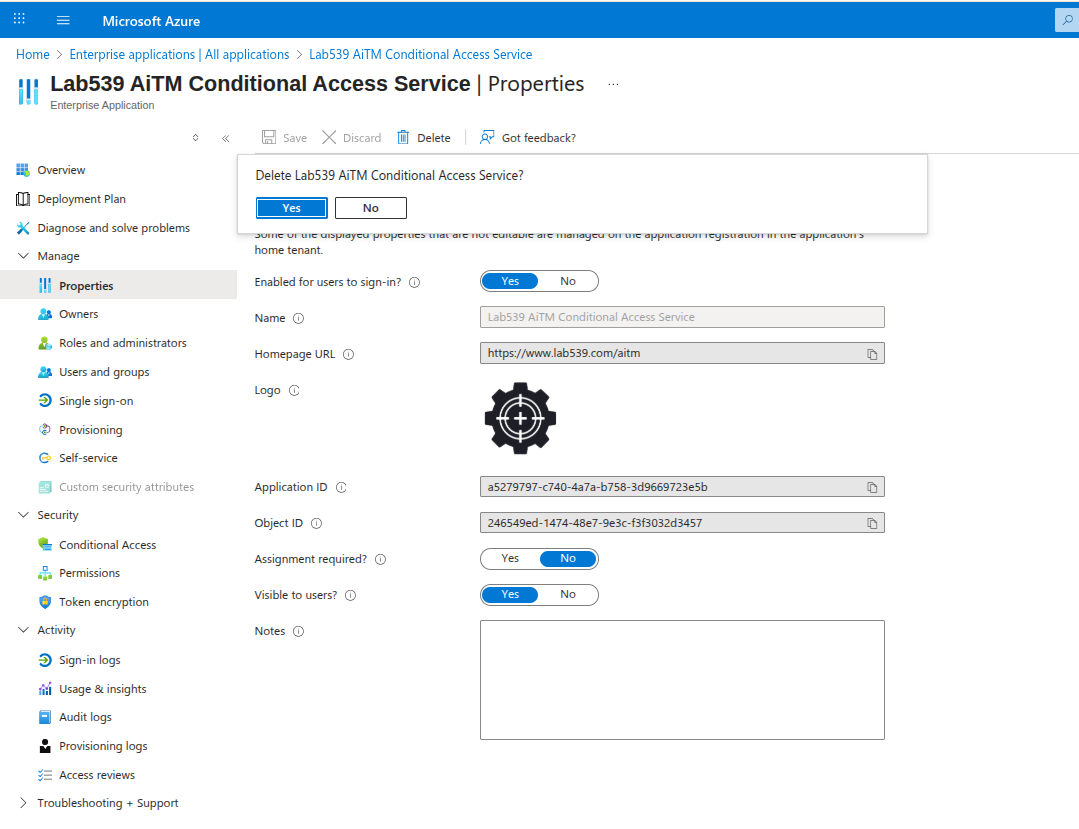Set Enabled for users to sign-in to No
The image size is (1079, 829).
click(x=568, y=282)
